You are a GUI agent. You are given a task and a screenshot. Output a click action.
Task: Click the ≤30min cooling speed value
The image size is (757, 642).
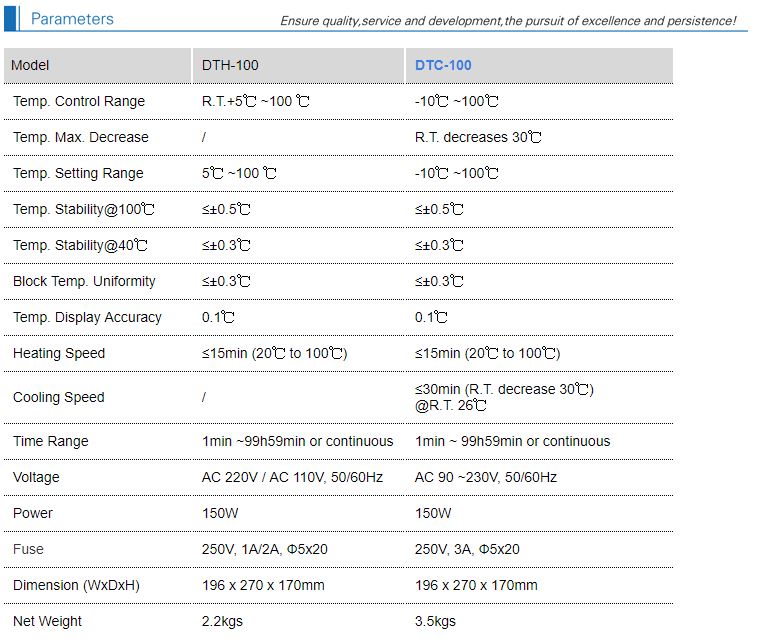(x=504, y=397)
